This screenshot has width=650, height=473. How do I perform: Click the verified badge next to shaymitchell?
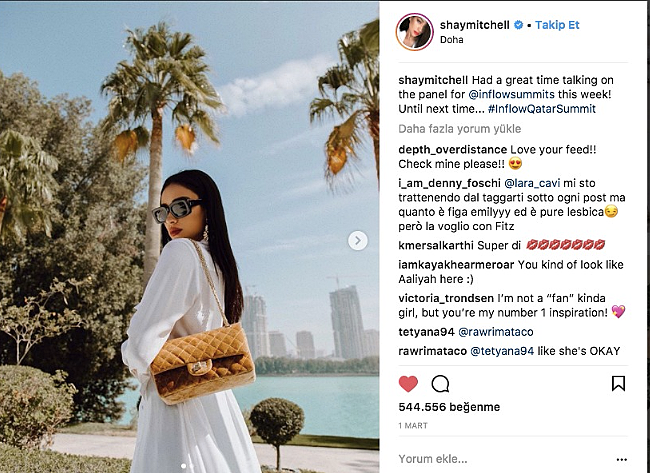(518, 25)
